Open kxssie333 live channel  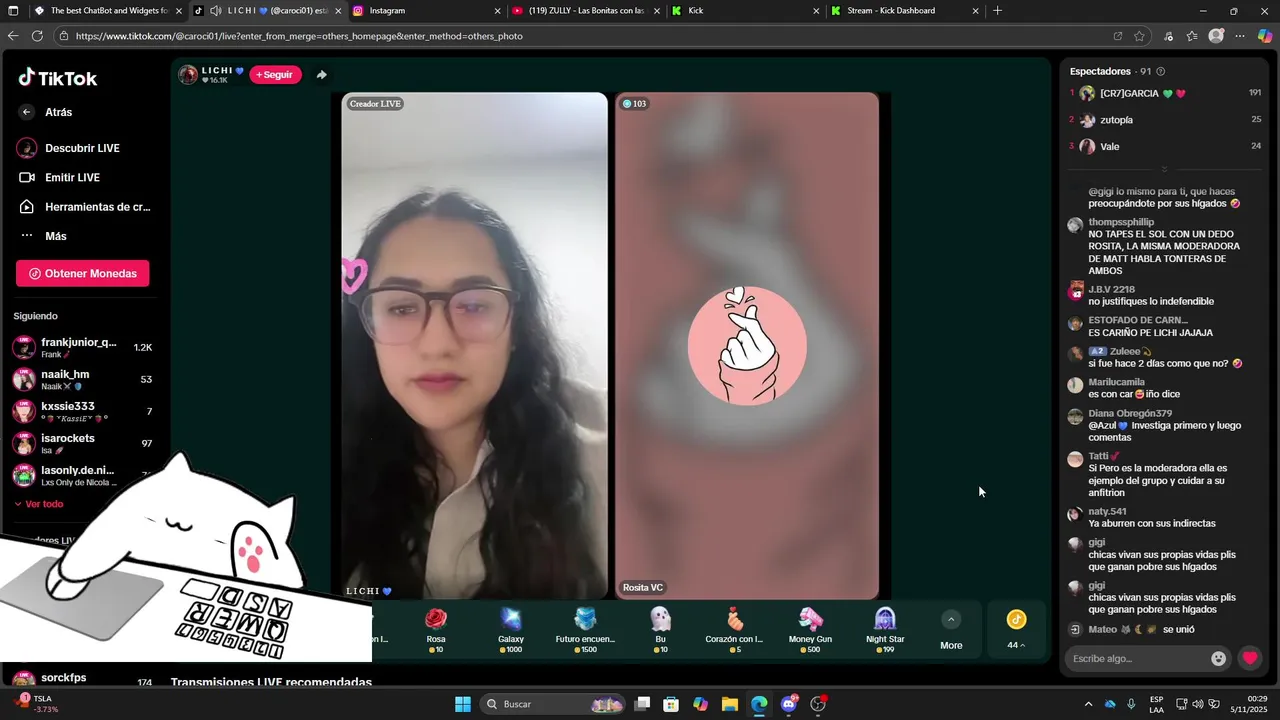click(x=82, y=411)
